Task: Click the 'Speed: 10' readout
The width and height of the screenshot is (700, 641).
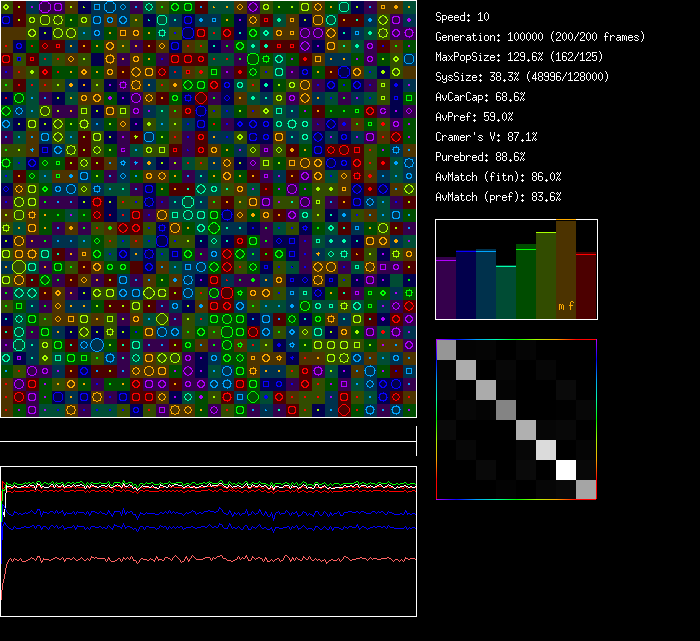Action: [463, 17]
